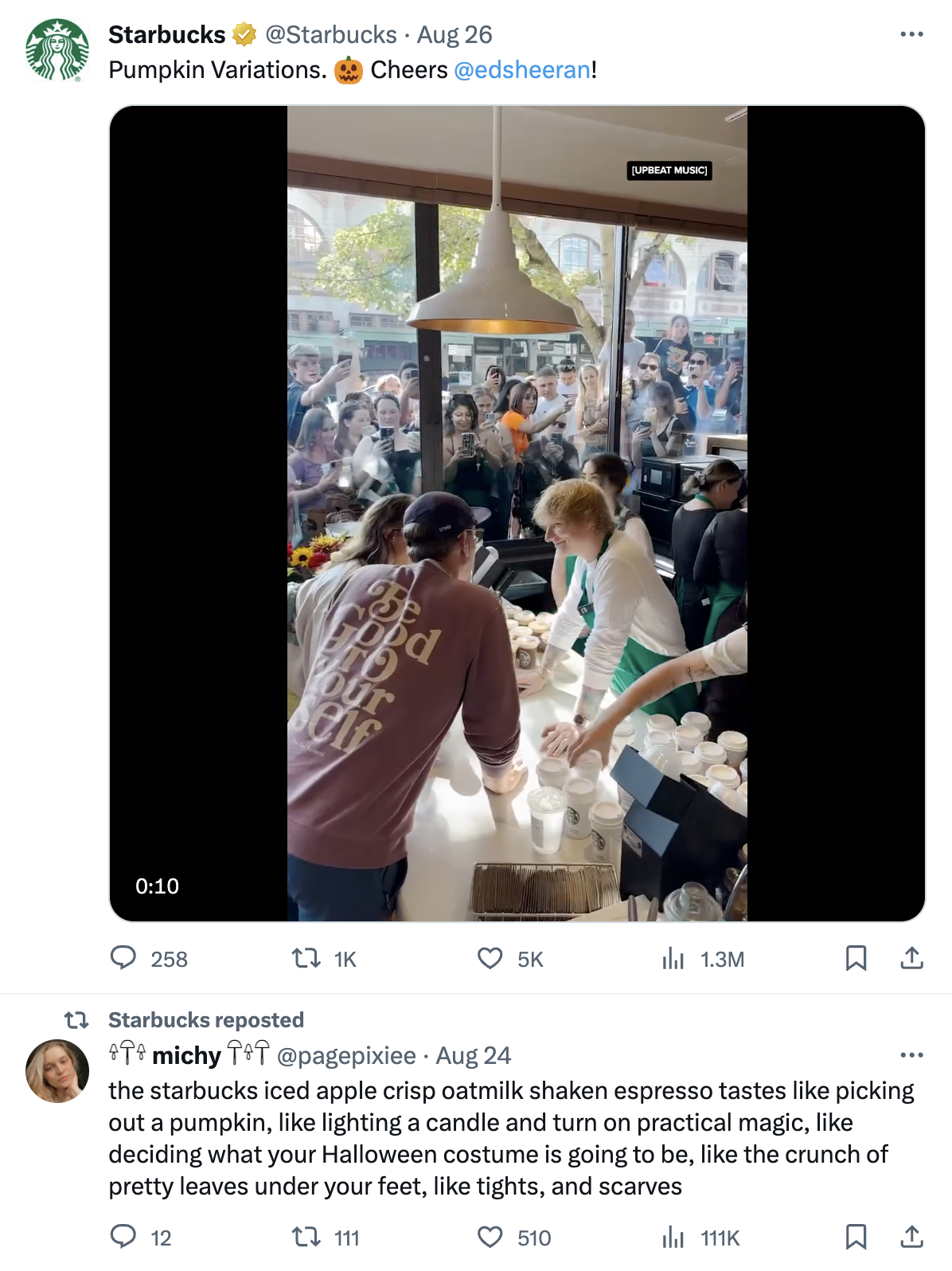
Task: Reply to michy's apple crisp tweet
Action: [123, 1237]
